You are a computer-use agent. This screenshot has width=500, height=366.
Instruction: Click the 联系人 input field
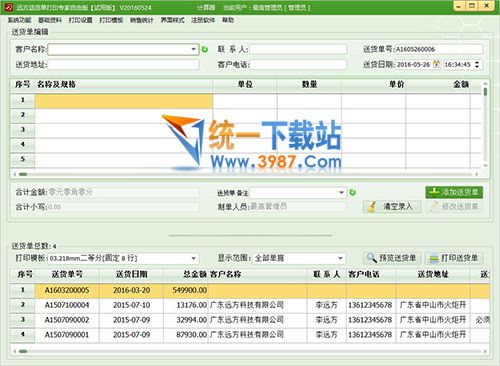click(x=298, y=49)
